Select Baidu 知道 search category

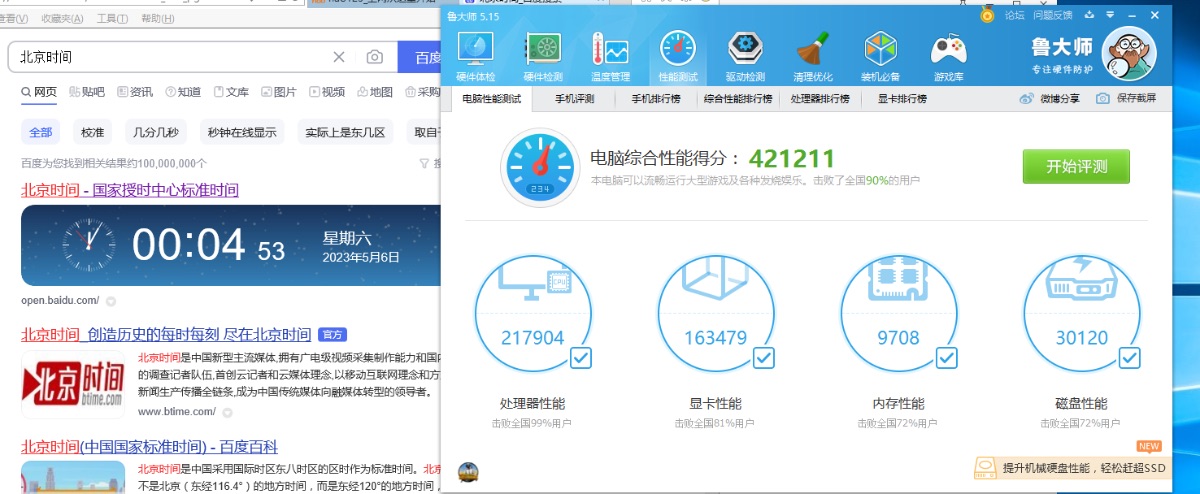click(x=183, y=92)
